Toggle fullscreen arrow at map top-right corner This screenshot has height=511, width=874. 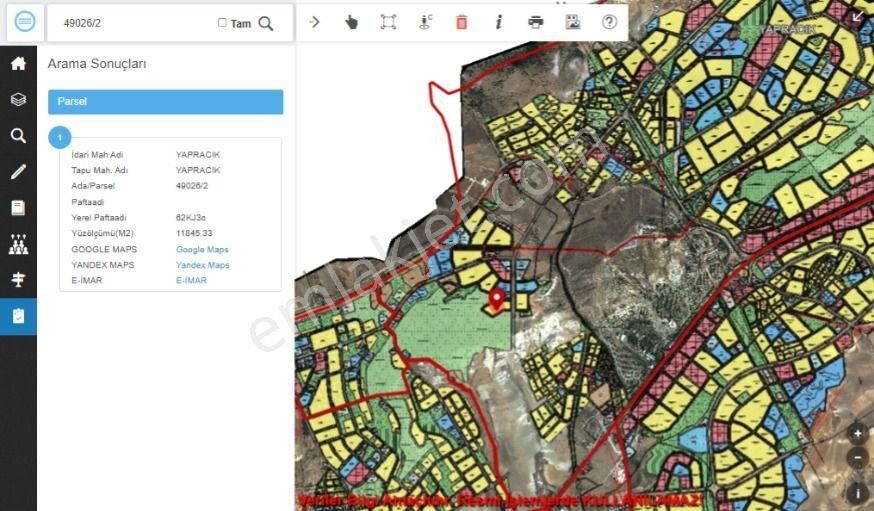858,17
